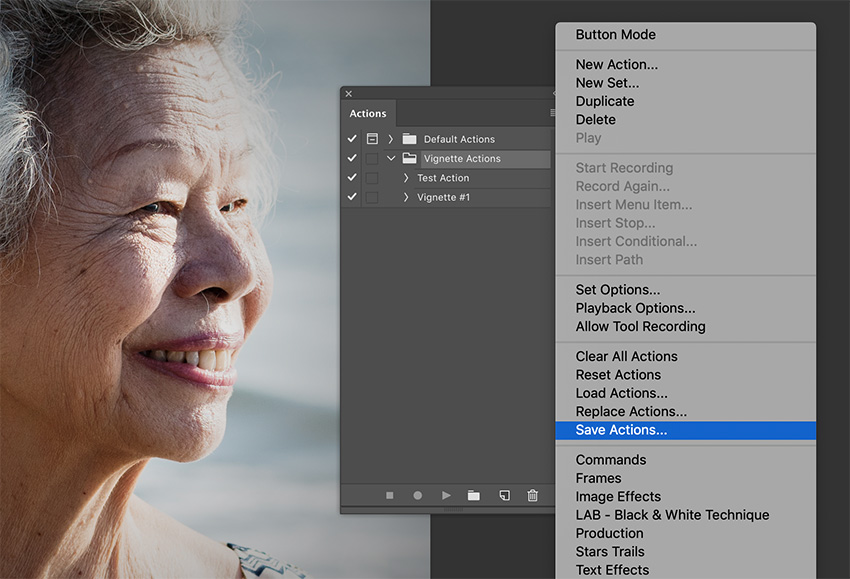Select Test Action row label

(x=443, y=178)
